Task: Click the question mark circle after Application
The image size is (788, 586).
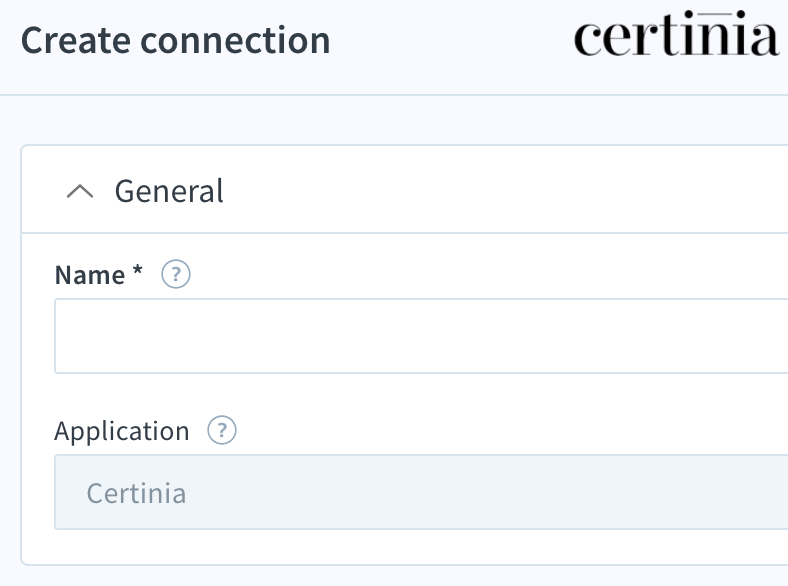Action: point(222,431)
